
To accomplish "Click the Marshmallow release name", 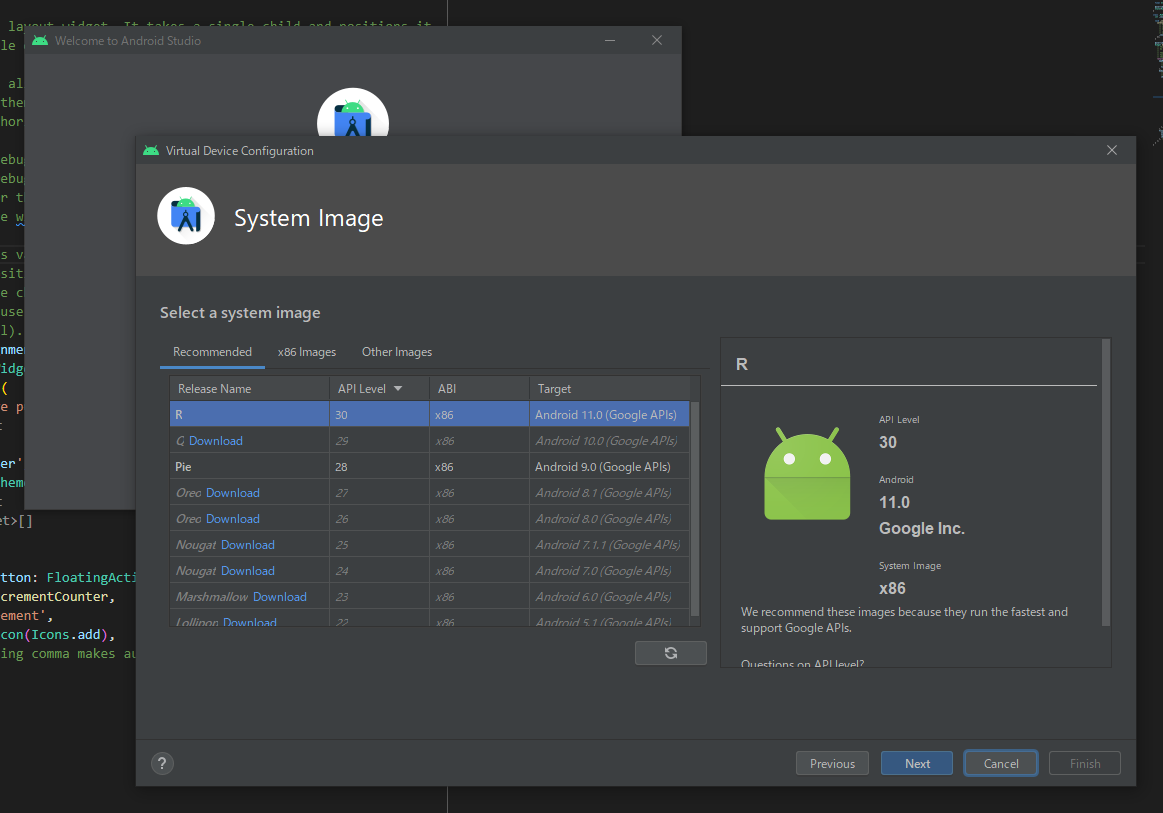I will pyautogui.click(x=214, y=596).
